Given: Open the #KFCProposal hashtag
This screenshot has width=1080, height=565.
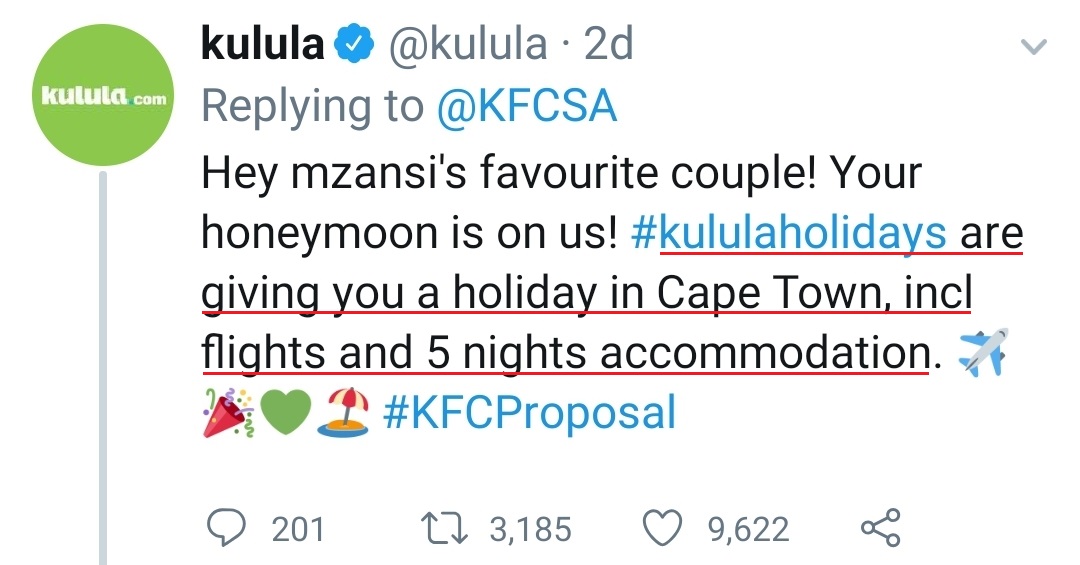Looking at the screenshot, I should 529,412.
